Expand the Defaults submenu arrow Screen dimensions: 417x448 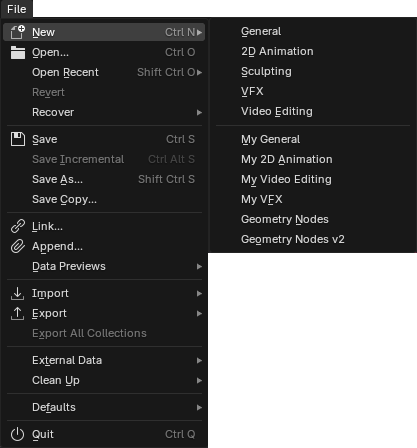coord(199,407)
